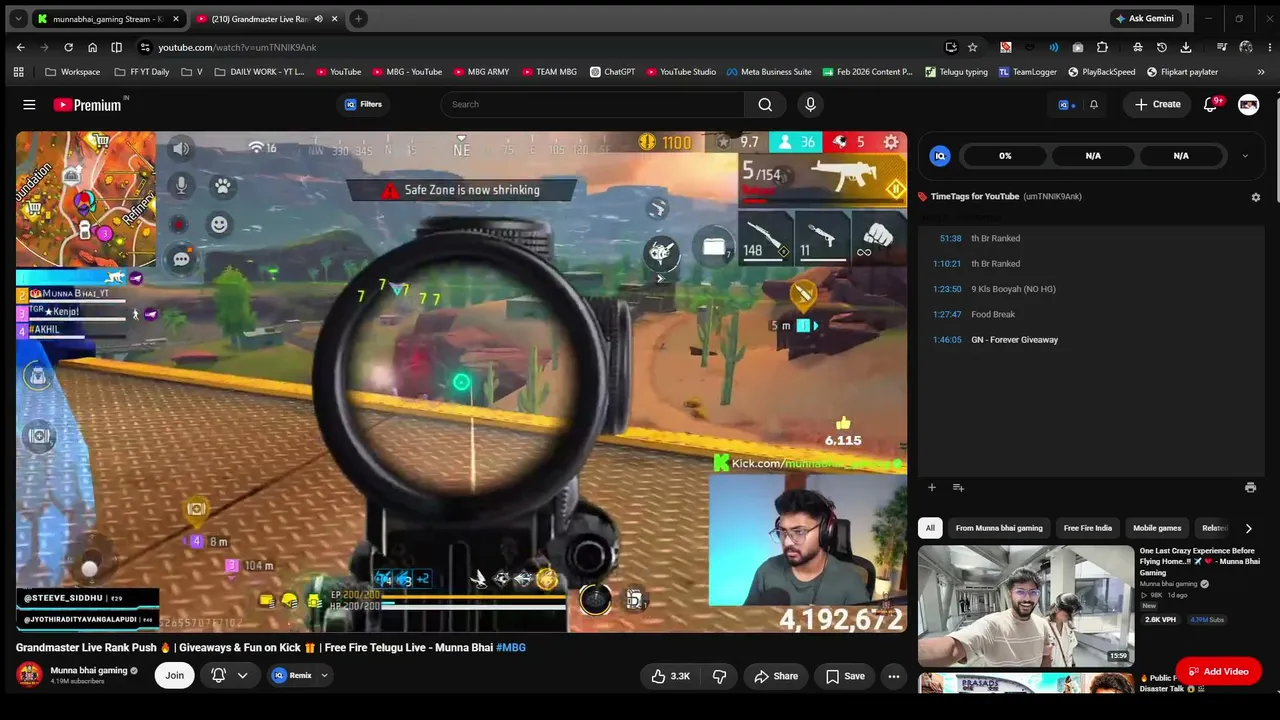Expand the subscription notification dropdown arrow
This screenshot has width=1280, height=720.
pyautogui.click(x=242, y=675)
